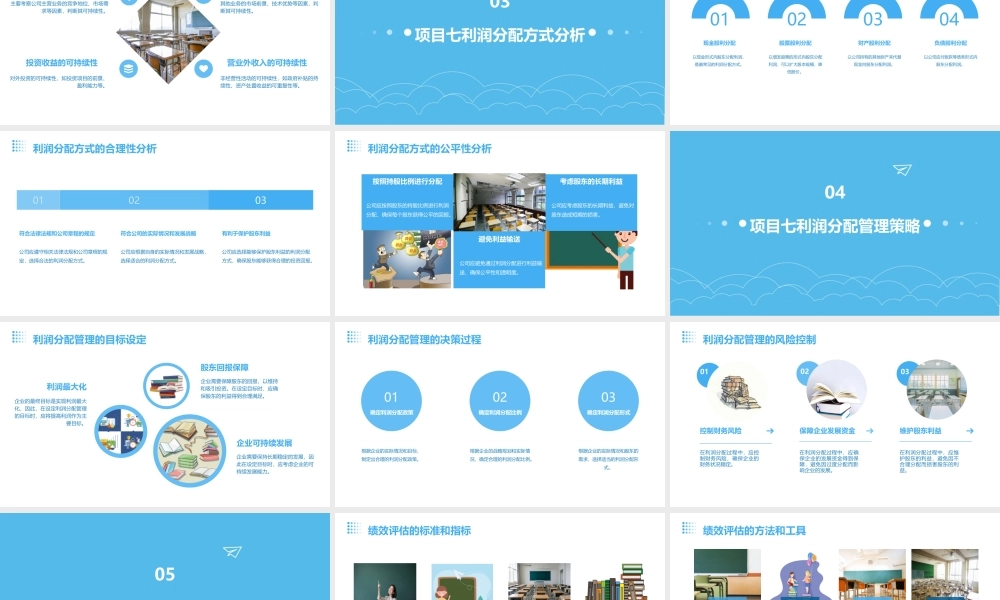Click the diamond-shaped classroom photo

click(168, 37)
